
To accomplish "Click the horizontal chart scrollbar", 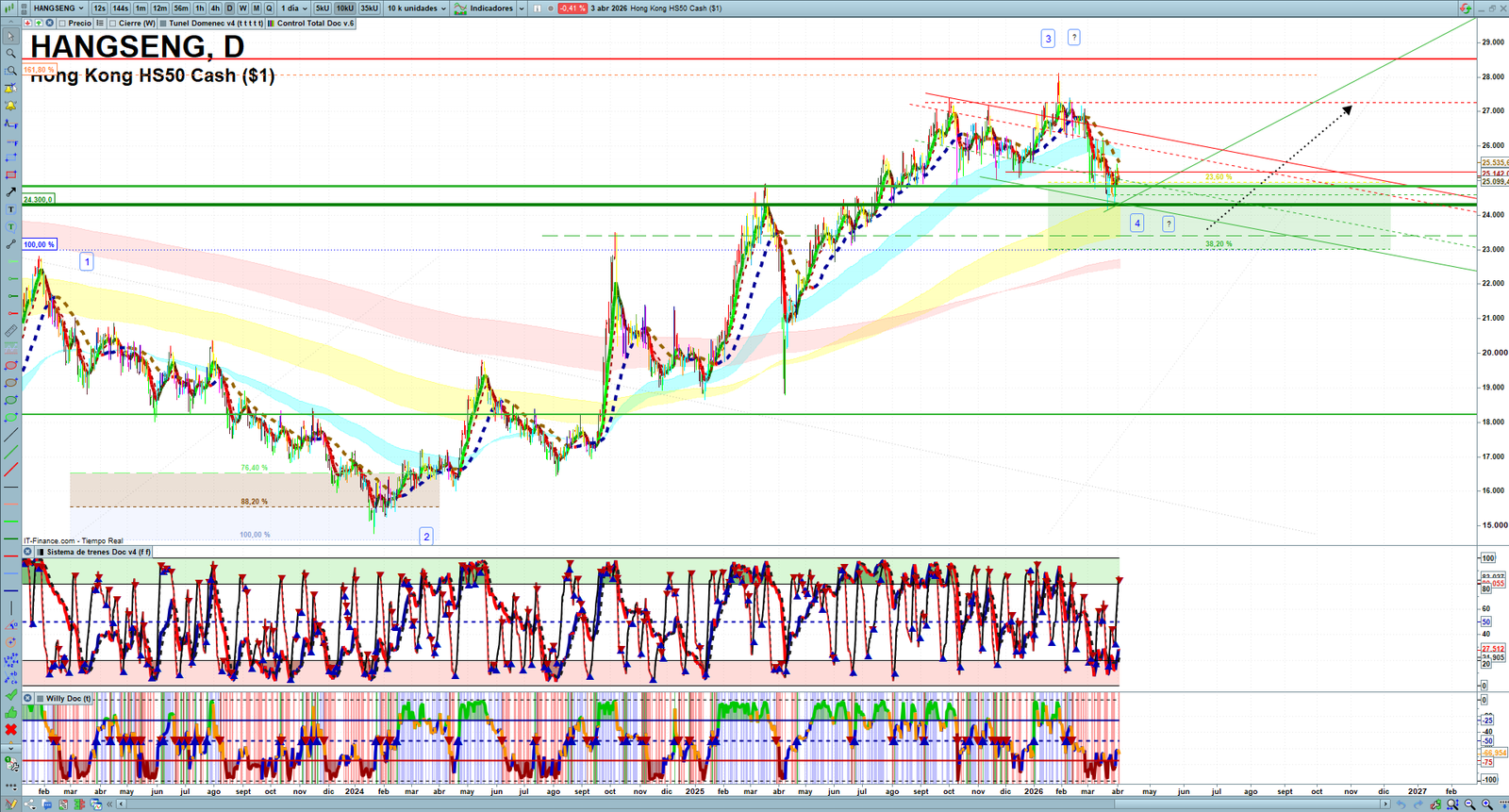I will pos(753,804).
